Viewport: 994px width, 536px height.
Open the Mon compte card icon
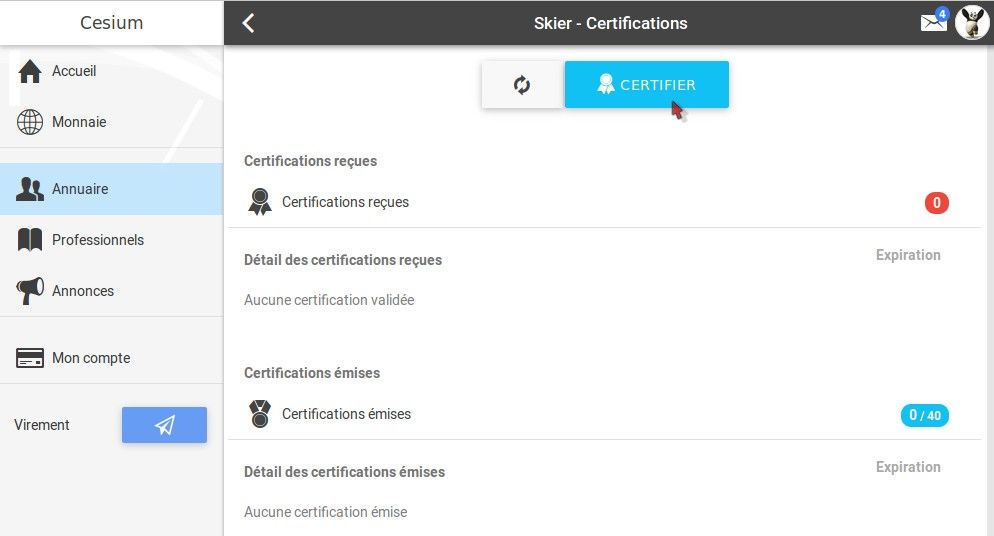coord(30,358)
